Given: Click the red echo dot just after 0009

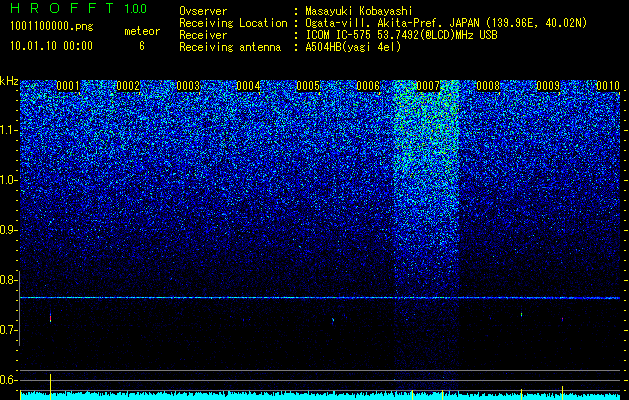Looking at the screenshot, I should [x=562, y=319].
